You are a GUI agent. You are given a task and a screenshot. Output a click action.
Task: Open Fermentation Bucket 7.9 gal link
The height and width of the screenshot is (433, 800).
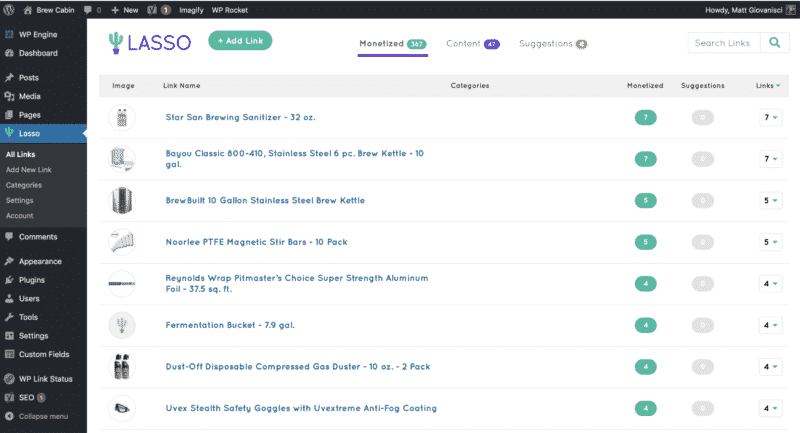point(230,325)
